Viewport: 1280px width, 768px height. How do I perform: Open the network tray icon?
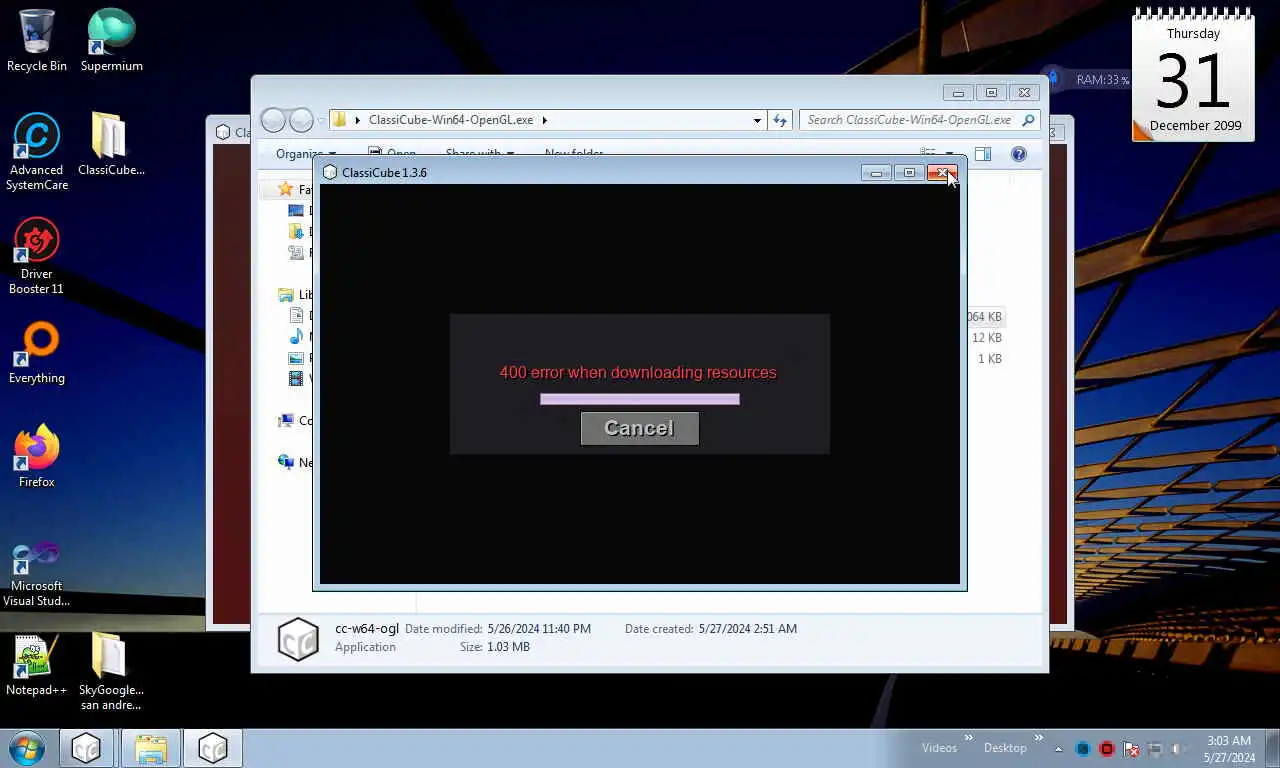1155,748
